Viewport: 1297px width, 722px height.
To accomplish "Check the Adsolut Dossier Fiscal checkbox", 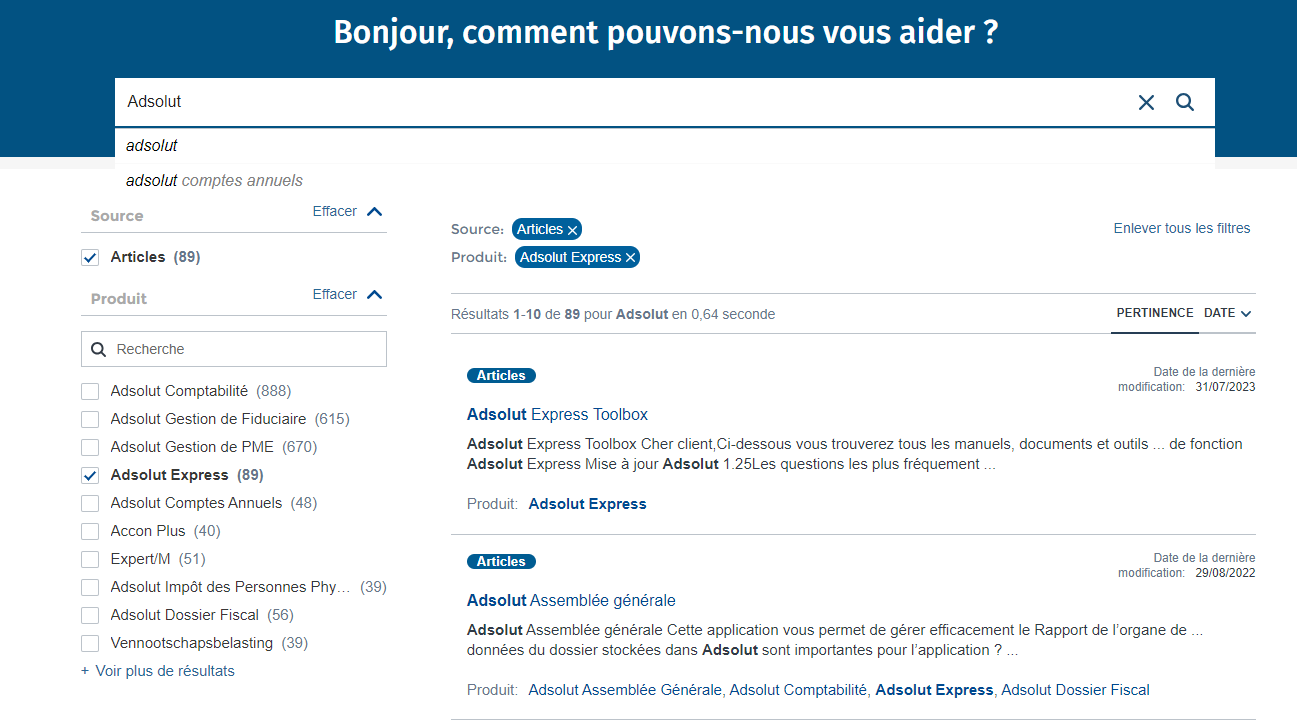I will 90,615.
